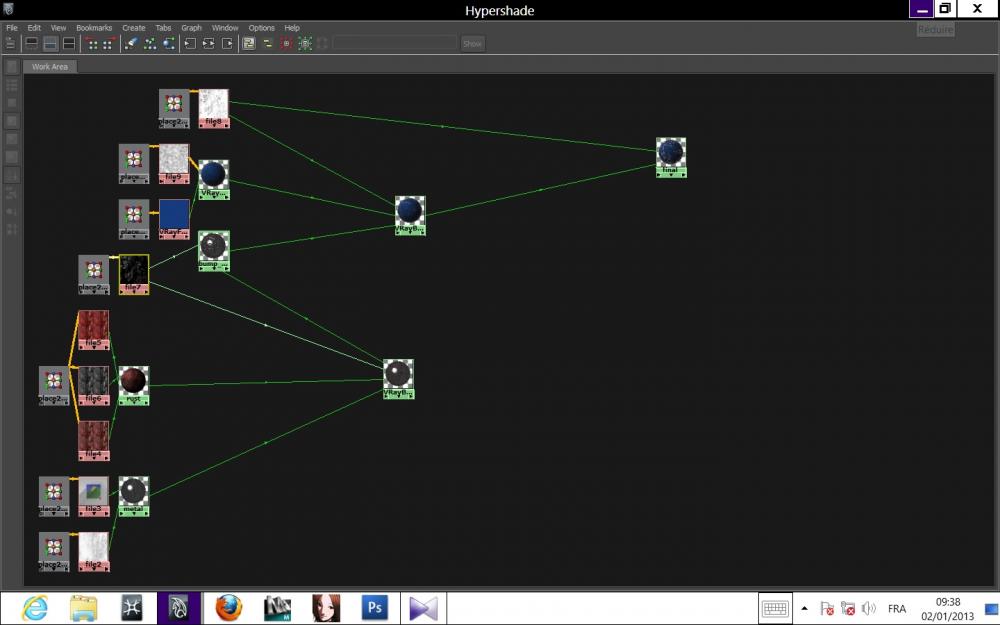Select the blue VRay material node beside file9
Screen dimensions: 1000x625
click(x=214, y=179)
